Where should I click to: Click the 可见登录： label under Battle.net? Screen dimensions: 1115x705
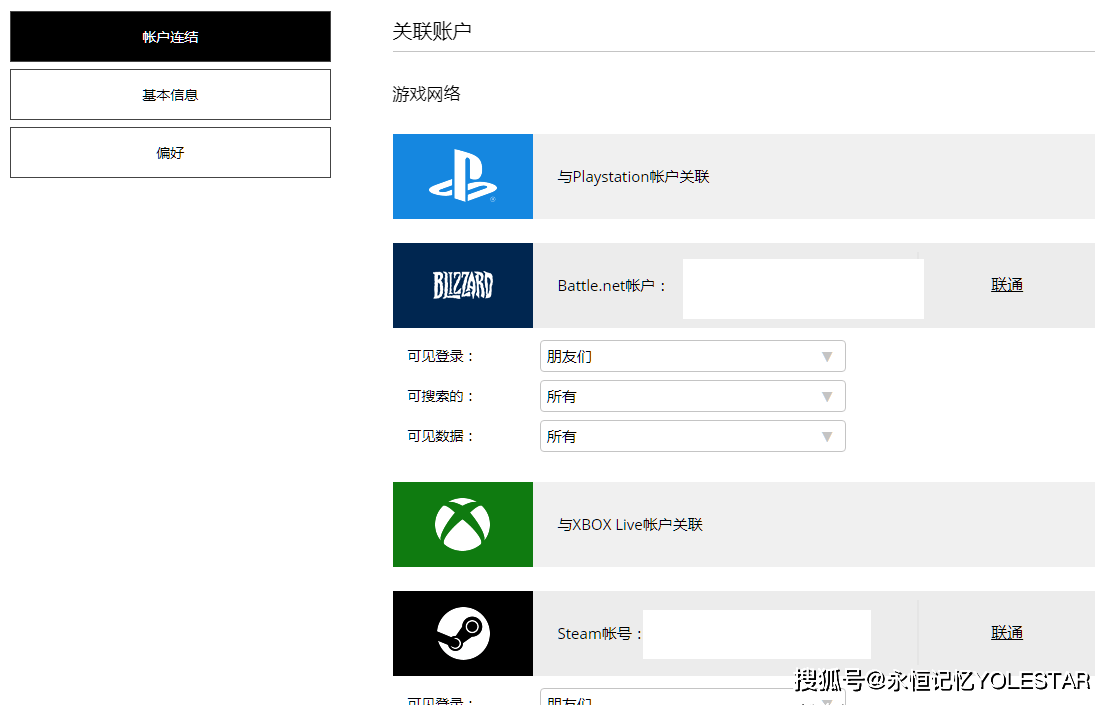[440, 356]
